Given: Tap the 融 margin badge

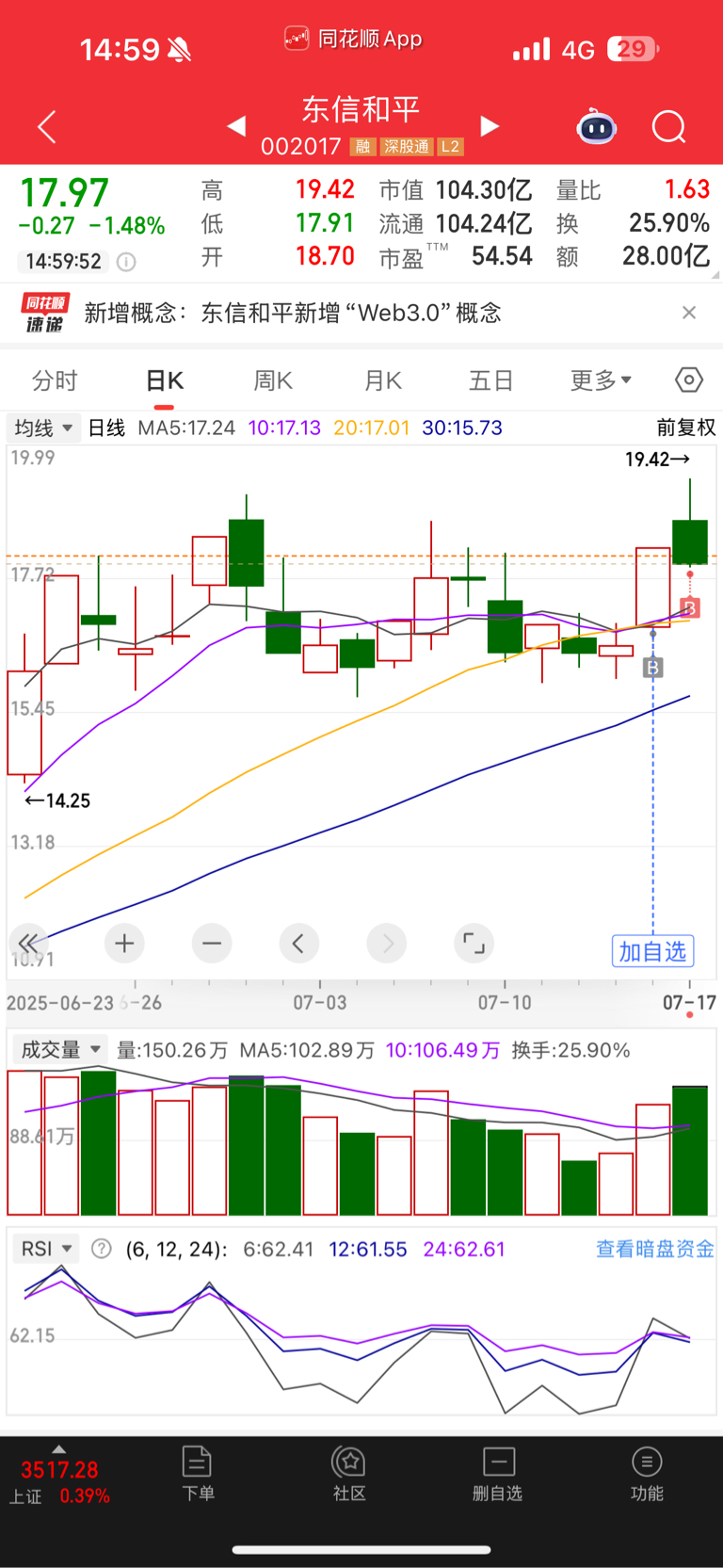Looking at the screenshot, I should (362, 147).
